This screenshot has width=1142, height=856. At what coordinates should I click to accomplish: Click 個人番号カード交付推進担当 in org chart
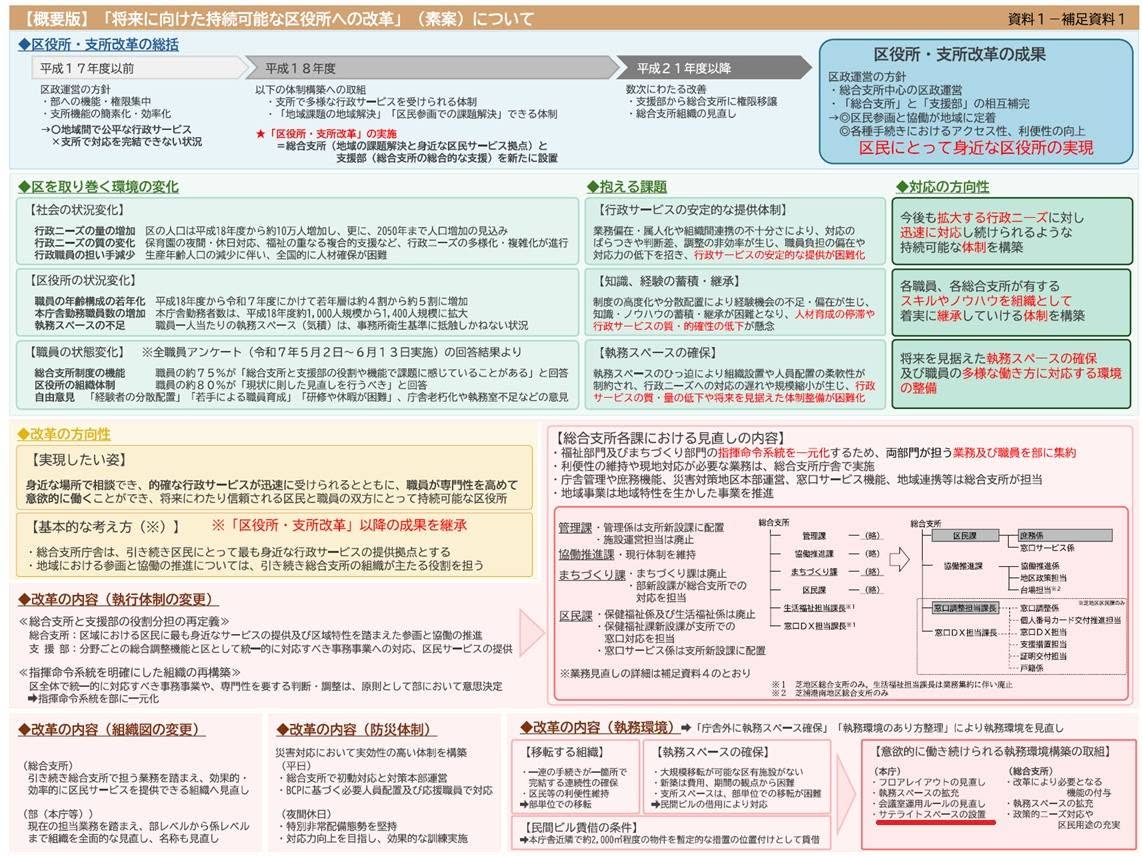(1071, 620)
